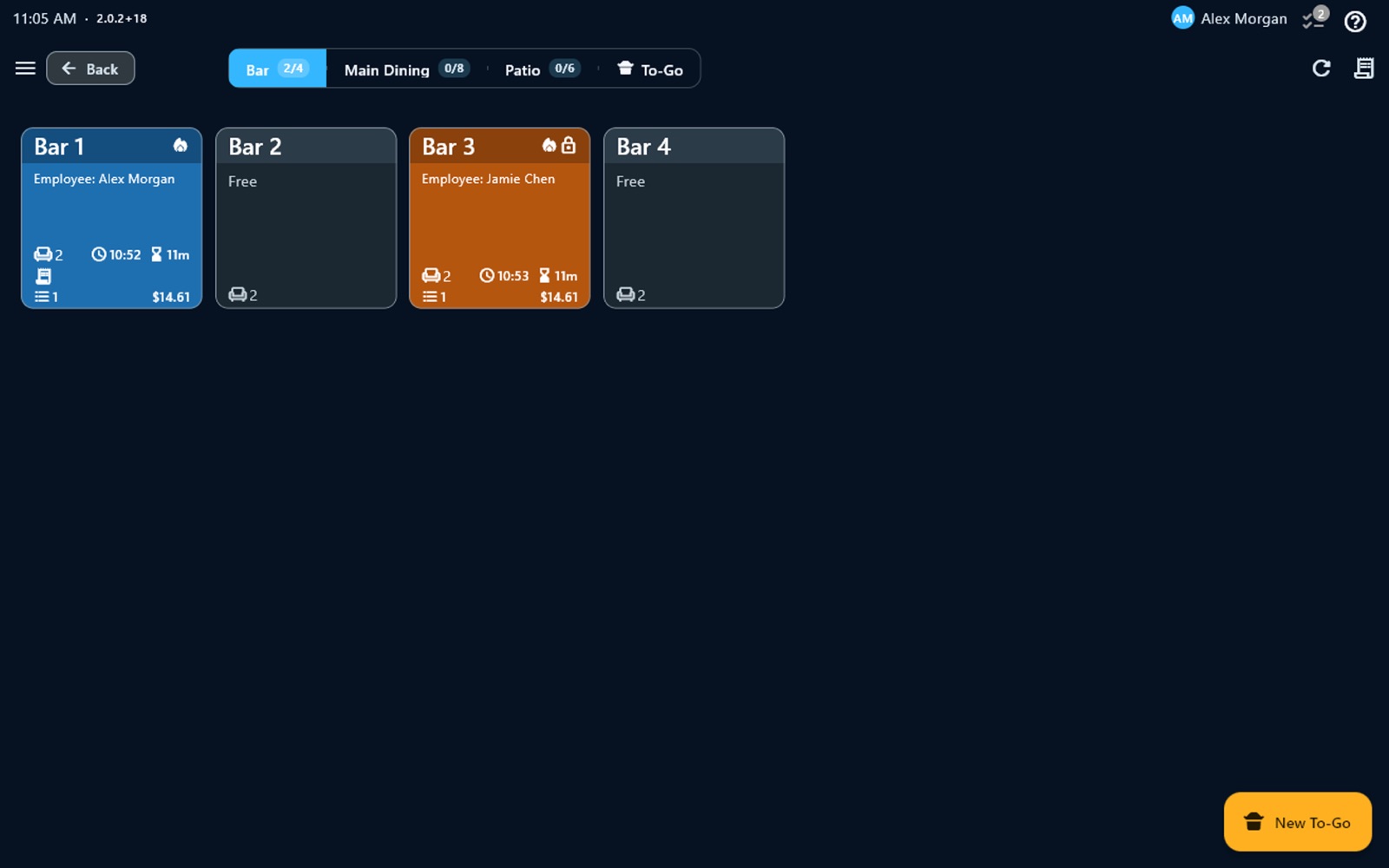
Task: Start a New To-Go order
Action: (1298, 822)
